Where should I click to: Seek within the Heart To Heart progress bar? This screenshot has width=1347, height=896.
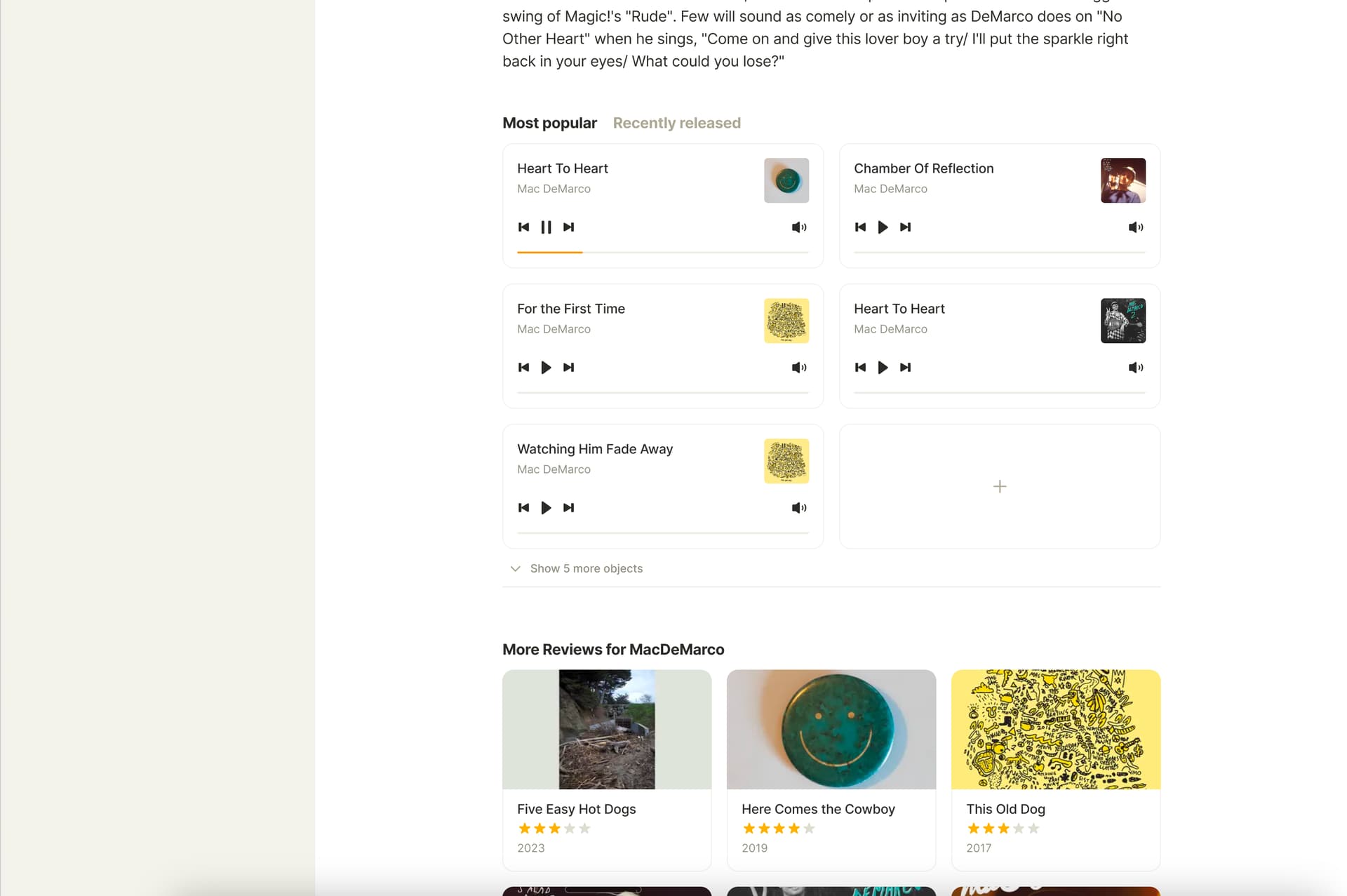tap(662, 252)
